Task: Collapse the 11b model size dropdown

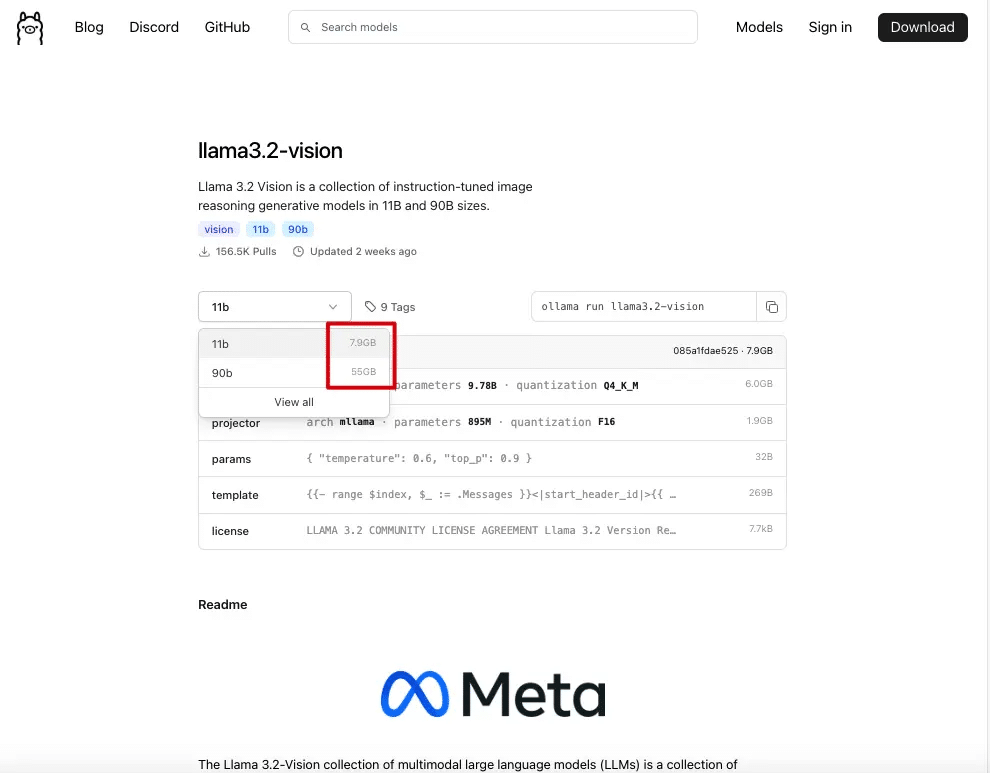Action: coord(275,307)
